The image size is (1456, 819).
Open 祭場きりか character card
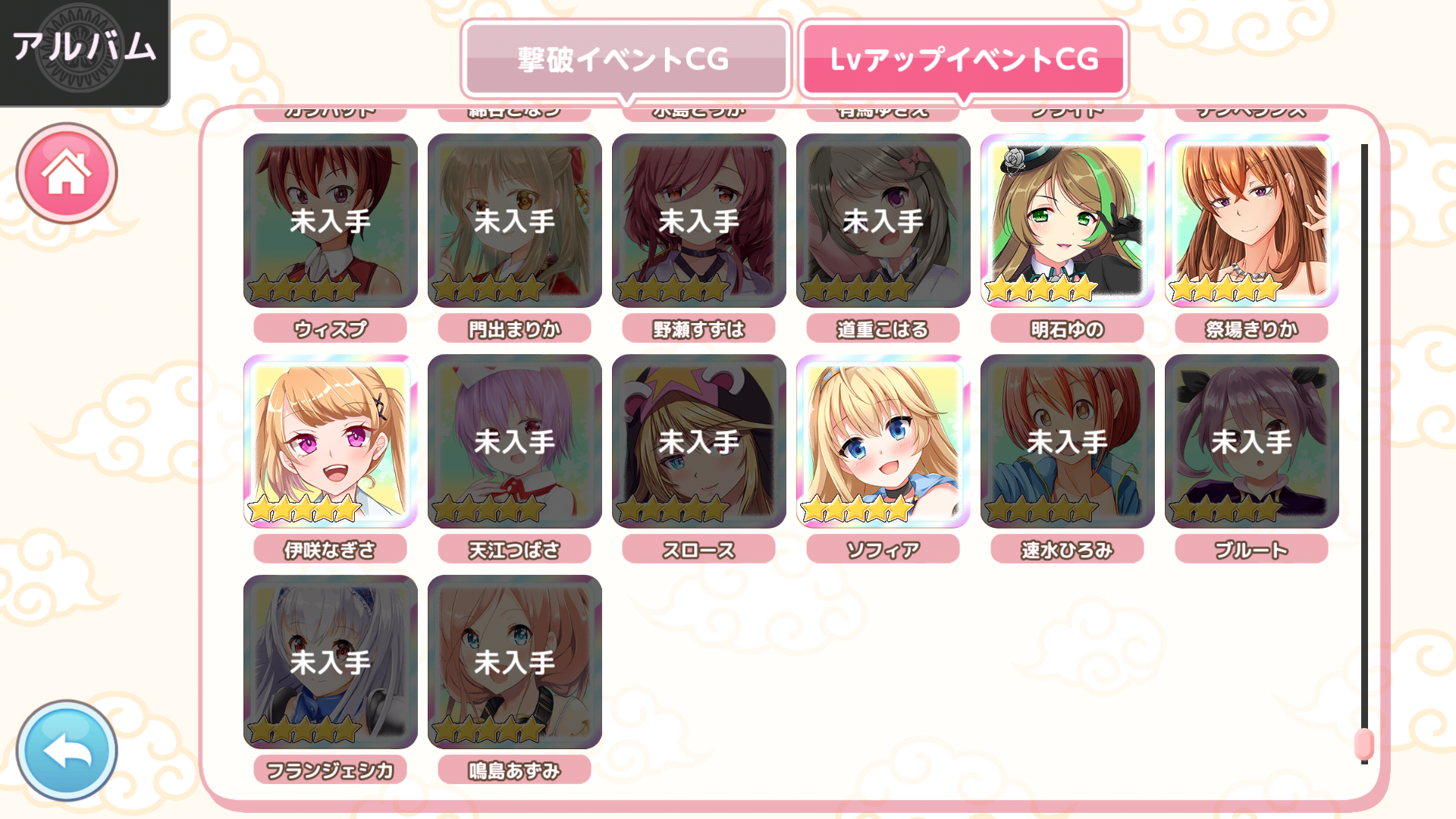1251,221
